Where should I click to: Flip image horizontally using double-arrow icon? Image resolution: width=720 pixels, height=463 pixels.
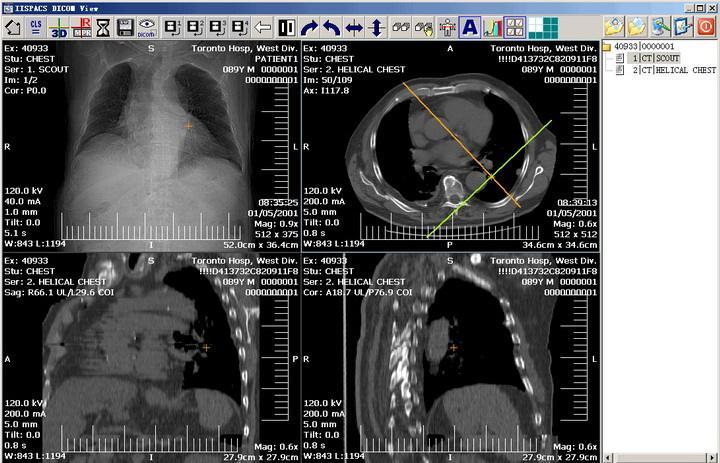(x=354, y=28)
